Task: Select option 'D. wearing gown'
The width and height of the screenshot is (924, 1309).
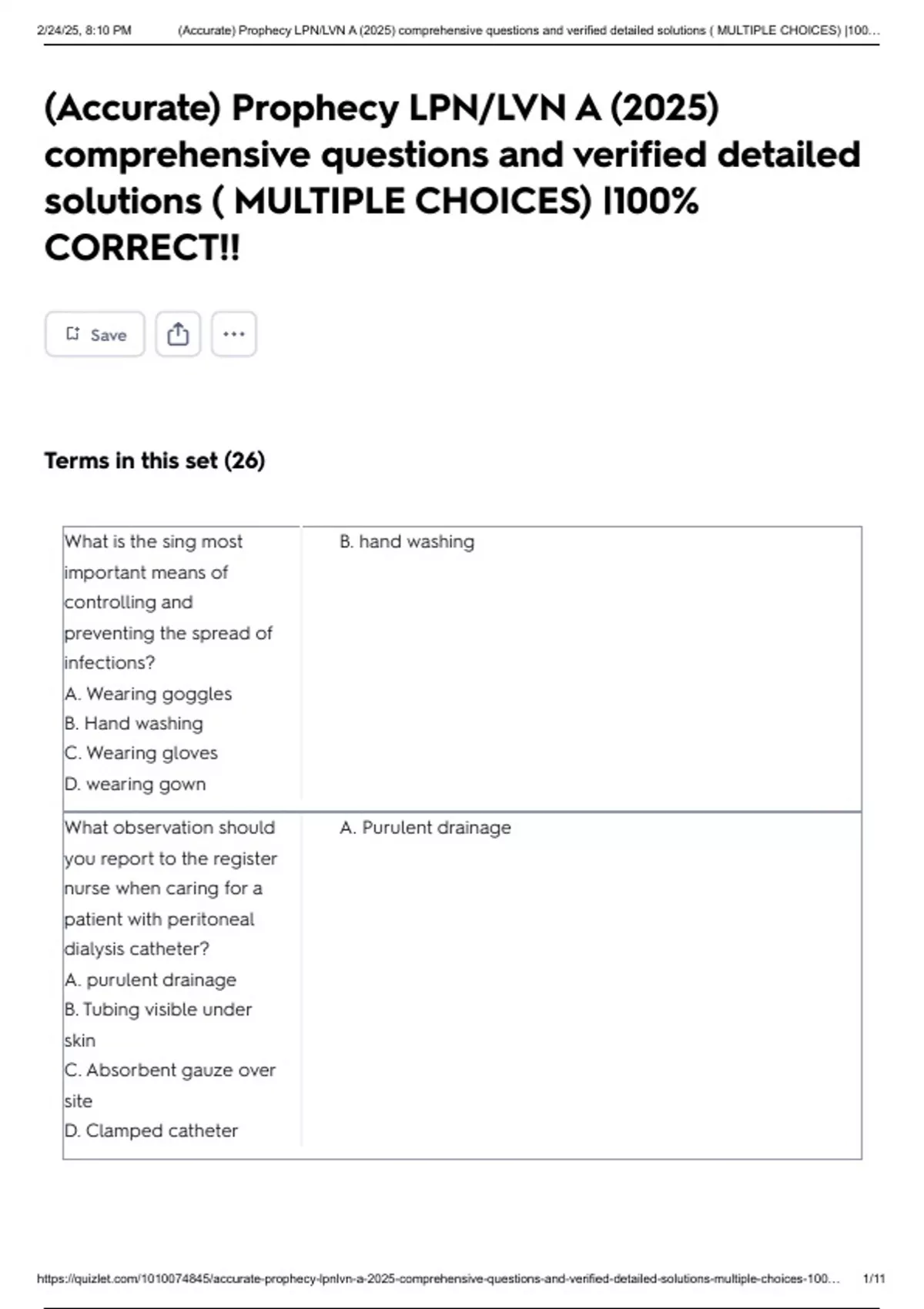Action: coord(136,784)
